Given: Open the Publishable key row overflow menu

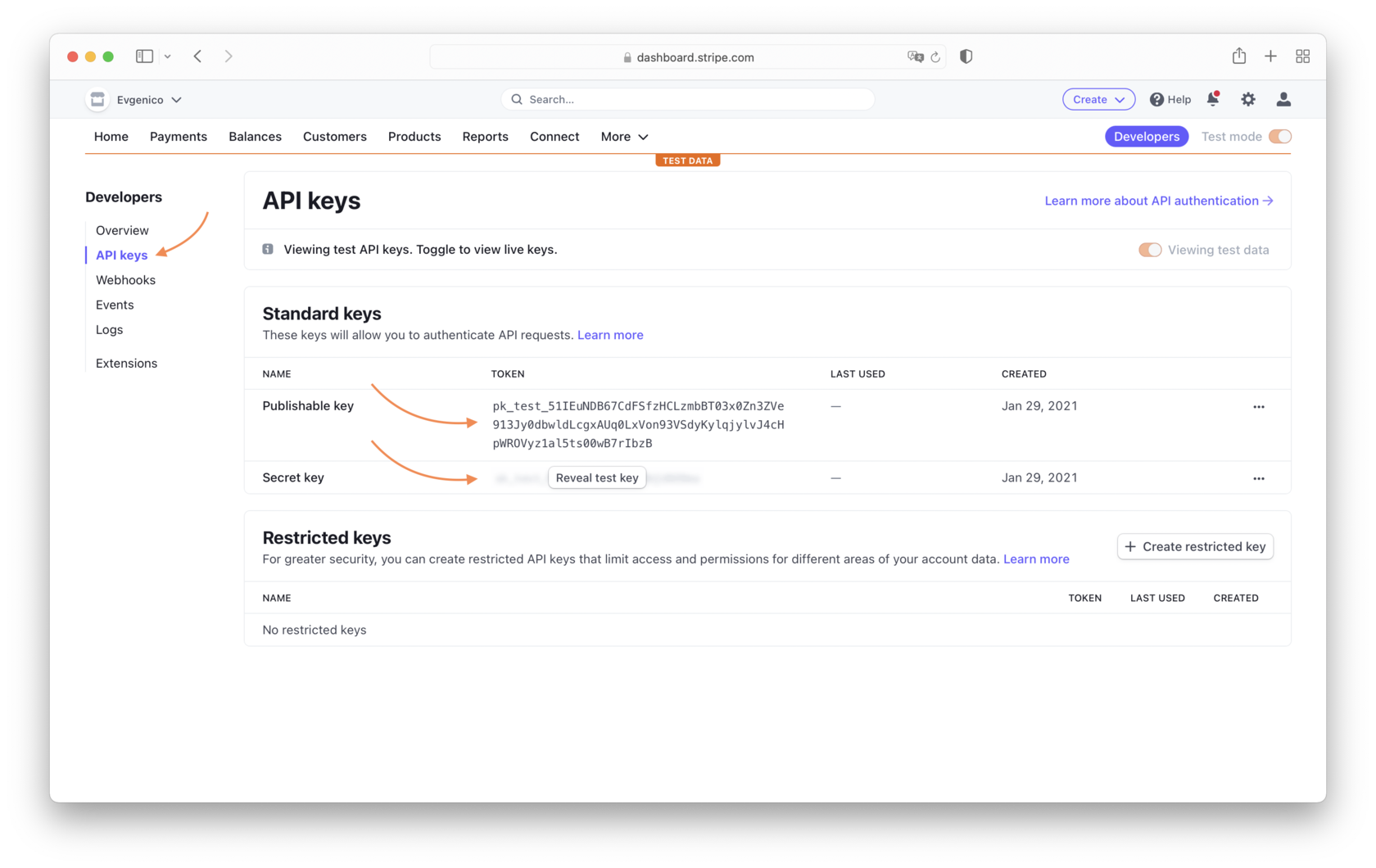Looking at the screenshot, I should coord(1258,407).
